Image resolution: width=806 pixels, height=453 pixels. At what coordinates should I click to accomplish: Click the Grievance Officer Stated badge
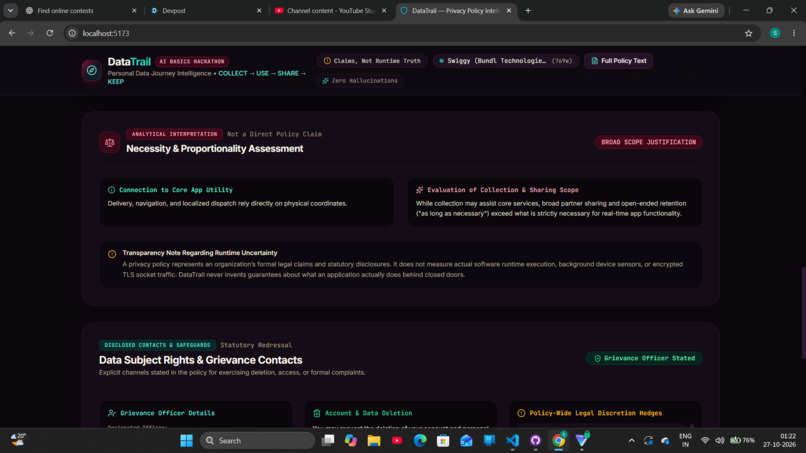coord(644,358)
